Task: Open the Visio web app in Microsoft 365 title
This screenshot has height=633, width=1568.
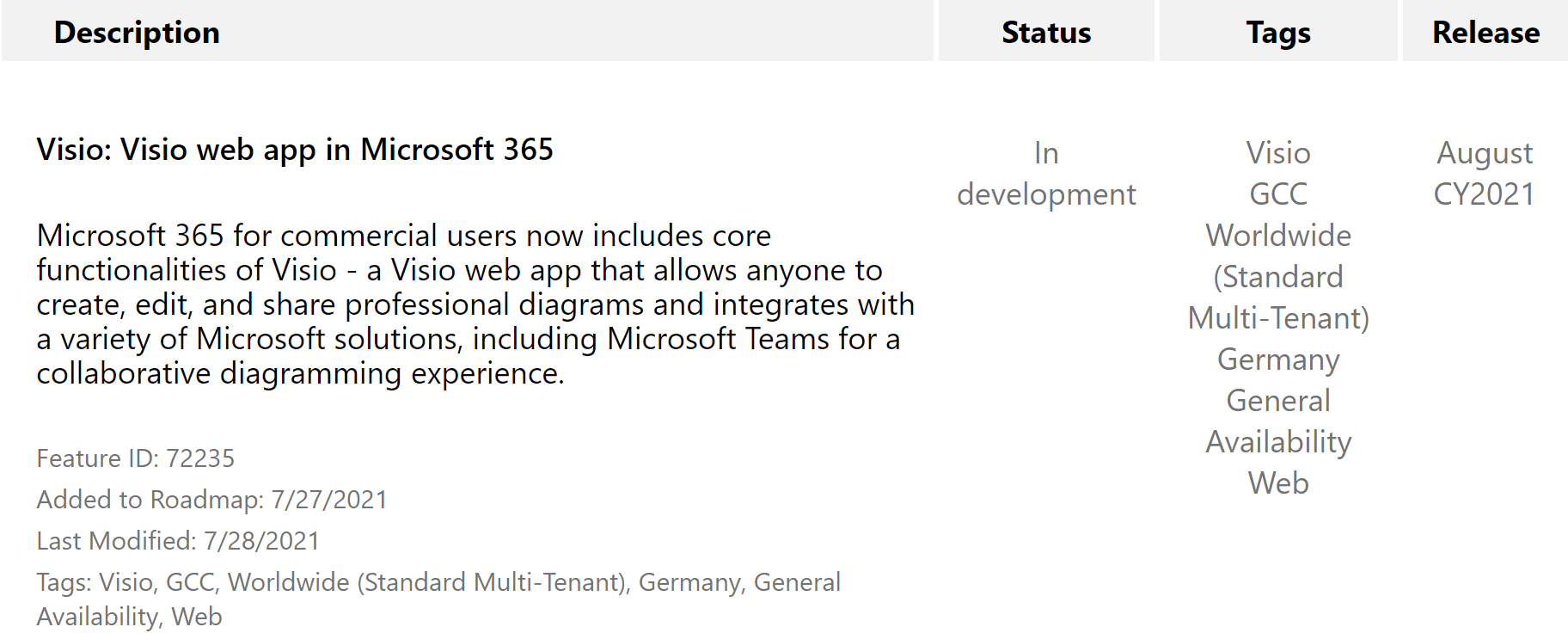Action: 295,150
